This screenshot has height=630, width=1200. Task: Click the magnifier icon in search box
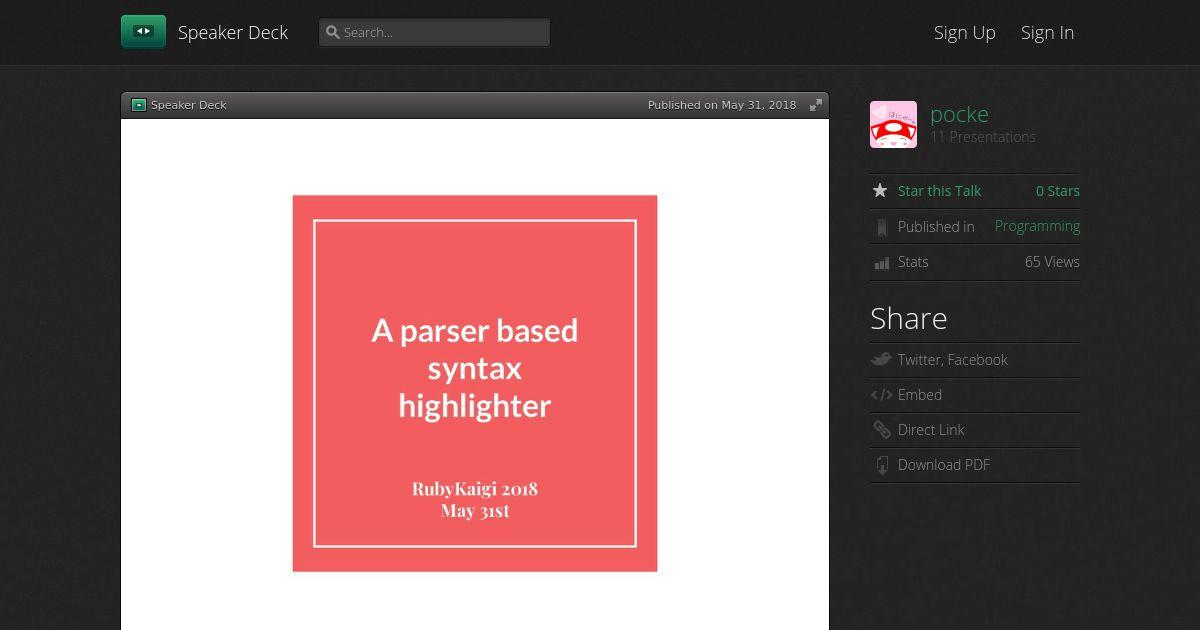click(333, 32)
